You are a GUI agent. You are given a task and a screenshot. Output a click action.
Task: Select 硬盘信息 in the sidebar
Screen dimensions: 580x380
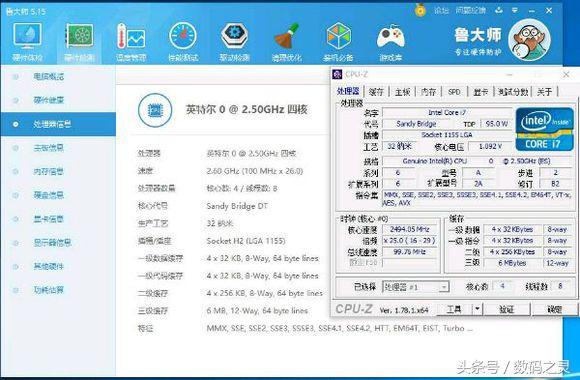[x=48, y=195]
